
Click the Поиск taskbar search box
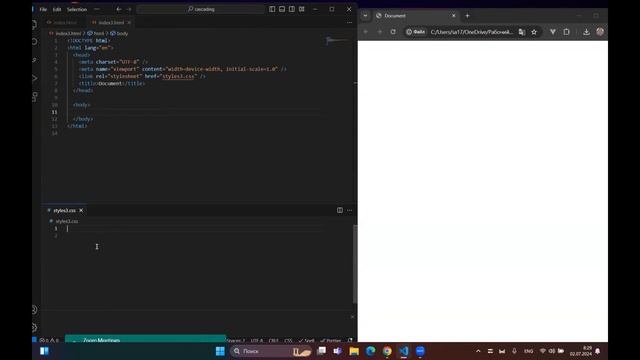click(271, 351)
